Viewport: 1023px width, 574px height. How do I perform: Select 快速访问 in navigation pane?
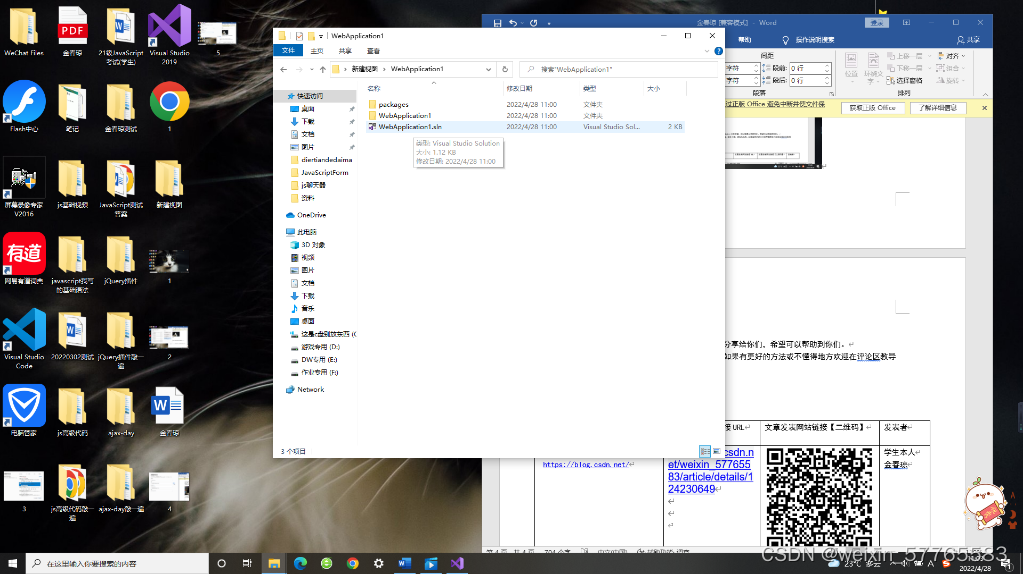pyautogui.click(x=310, y=96)
